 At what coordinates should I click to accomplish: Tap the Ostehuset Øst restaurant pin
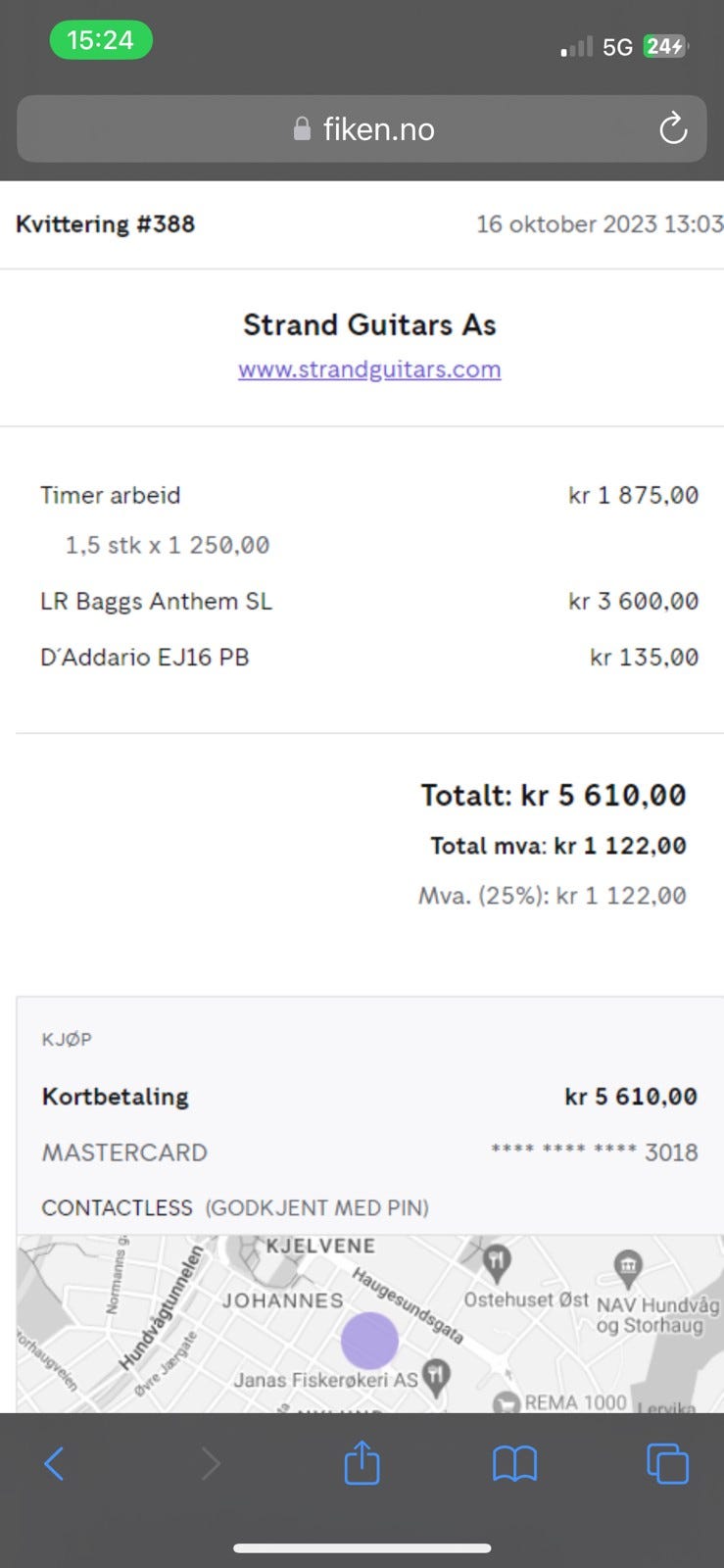pyautogui.click(x=497, y=1262)
